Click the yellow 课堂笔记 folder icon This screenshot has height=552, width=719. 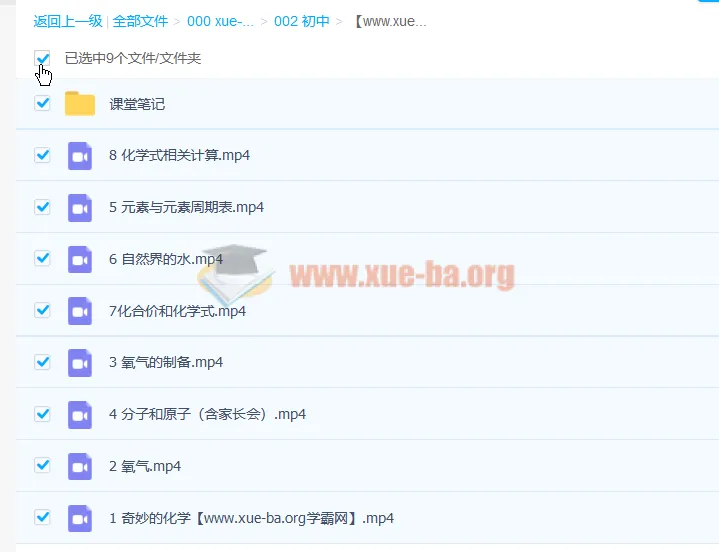(x=80, y=104)
